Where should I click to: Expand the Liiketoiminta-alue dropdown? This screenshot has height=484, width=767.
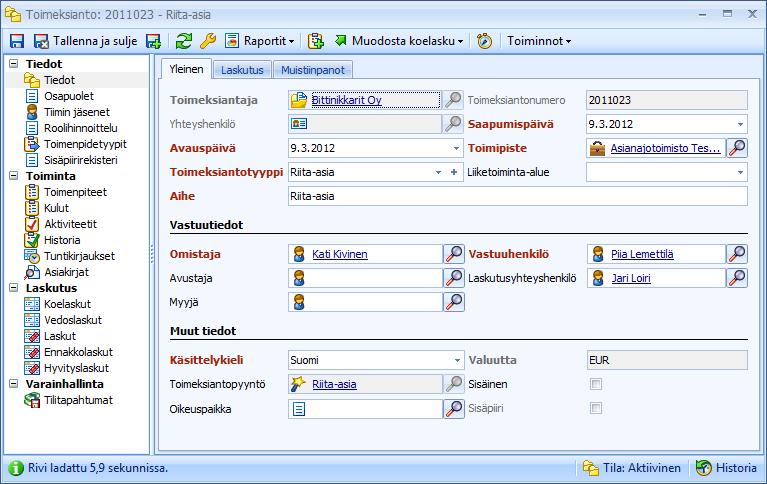pyautogui.click(x=740, y=172)
